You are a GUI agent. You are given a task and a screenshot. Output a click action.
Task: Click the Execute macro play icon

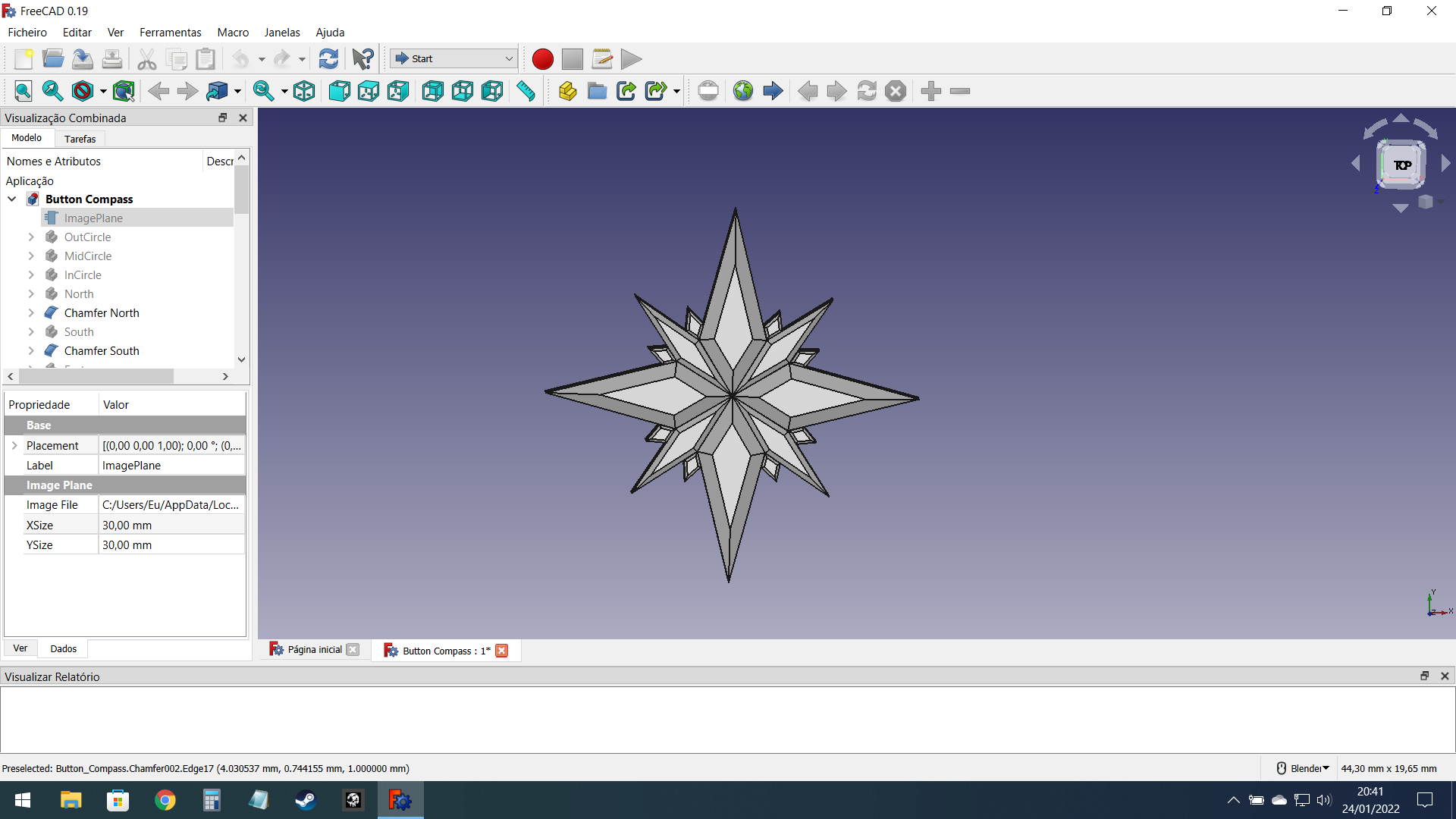click(x=631, y=58)
